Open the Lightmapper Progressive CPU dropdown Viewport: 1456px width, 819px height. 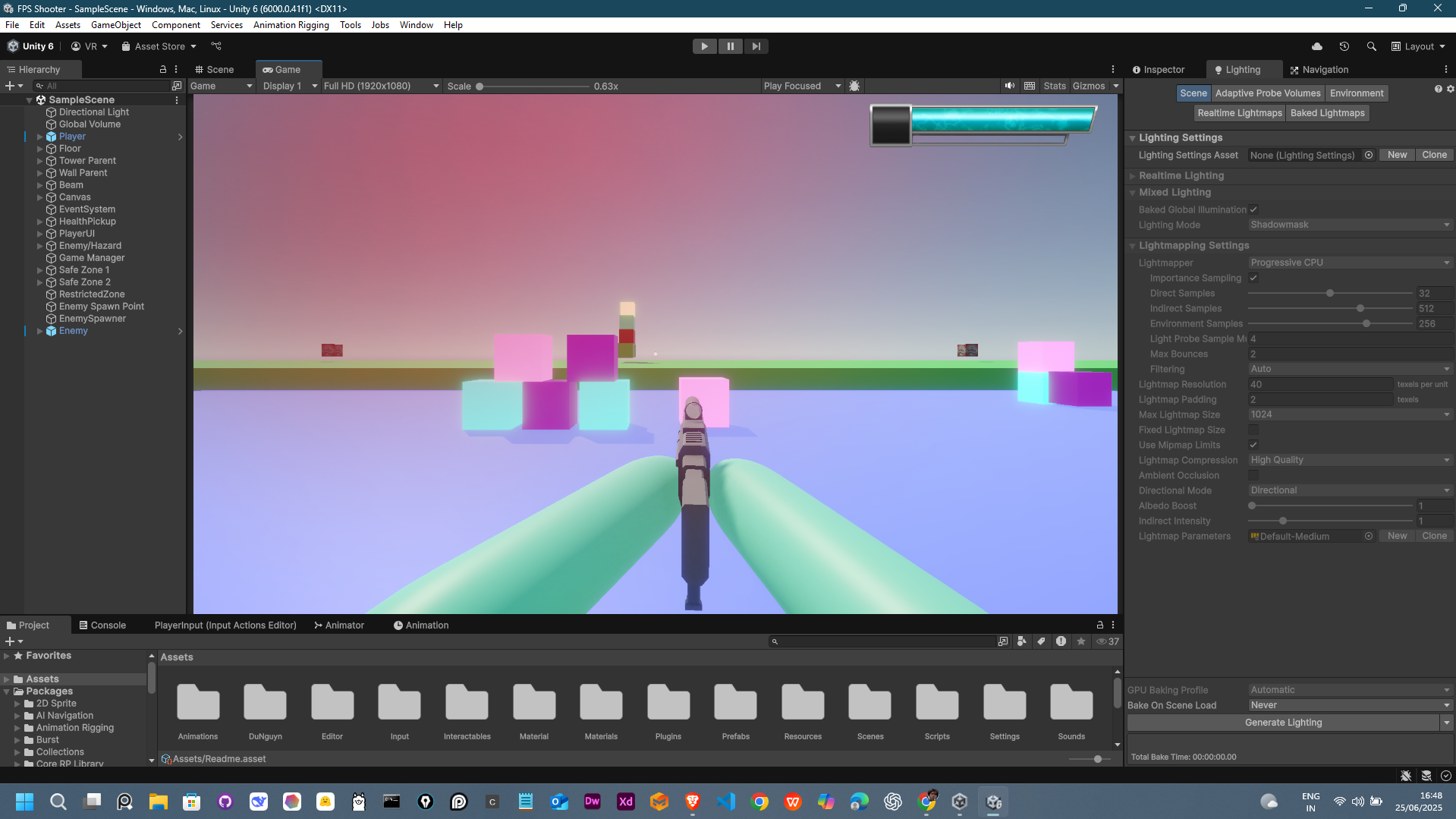[1350, 263]
